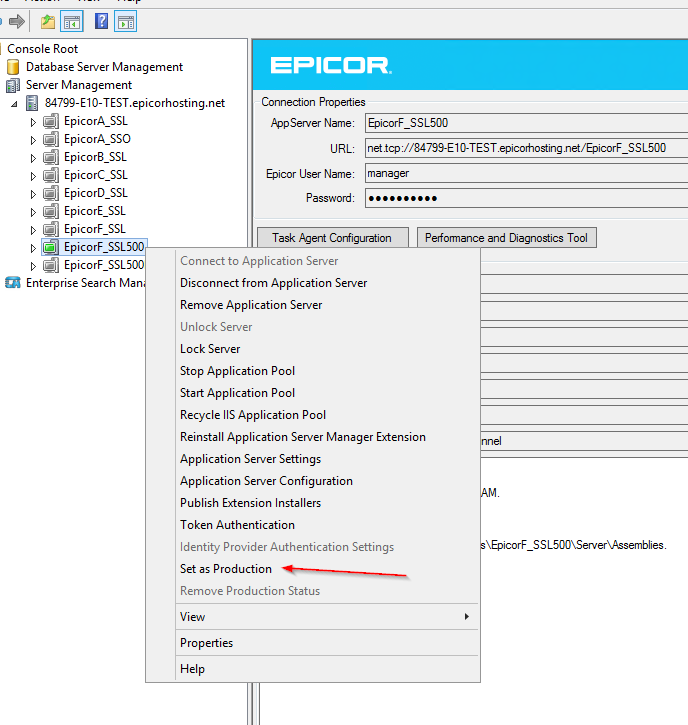Choose Recycle IIS Application Pool

(253, 415)
